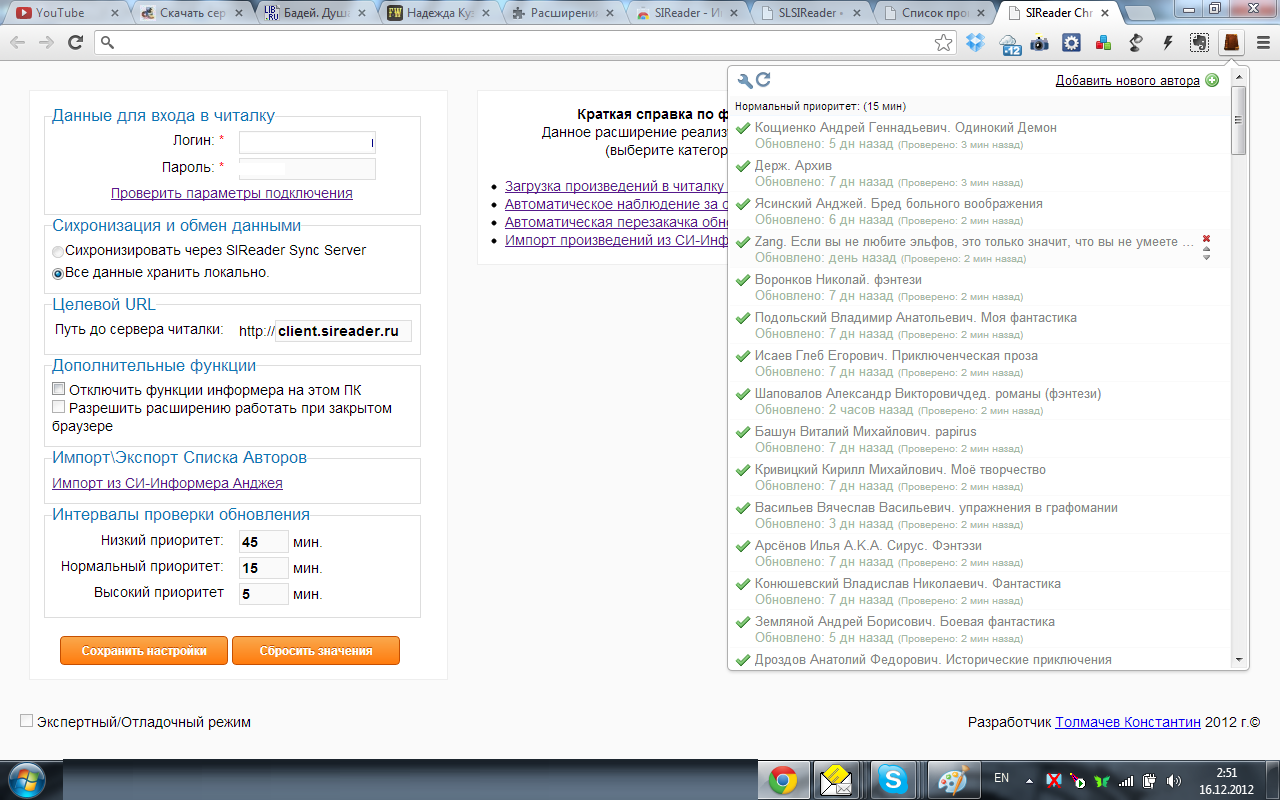This screenshot has height=800, width=1280.
Task: Select store all data locally option
Action: 58,273
